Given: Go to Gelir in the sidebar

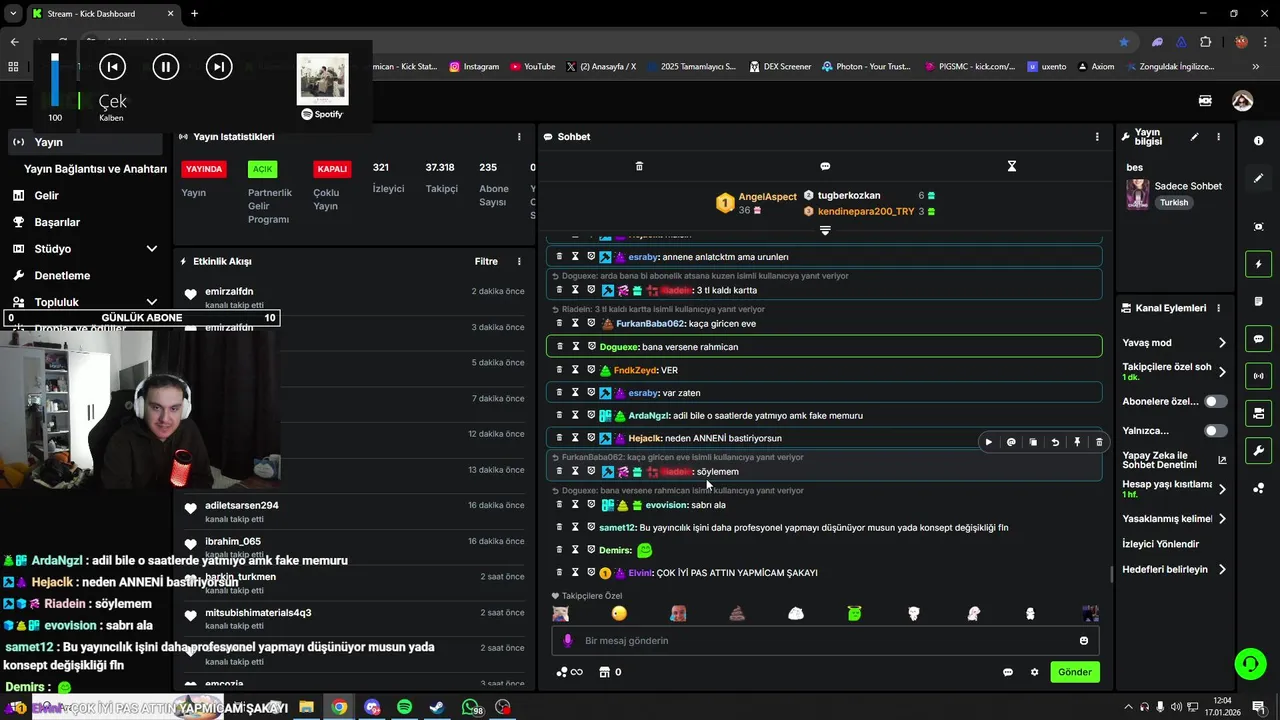Looking at the screenshot, I should (46, 196).
